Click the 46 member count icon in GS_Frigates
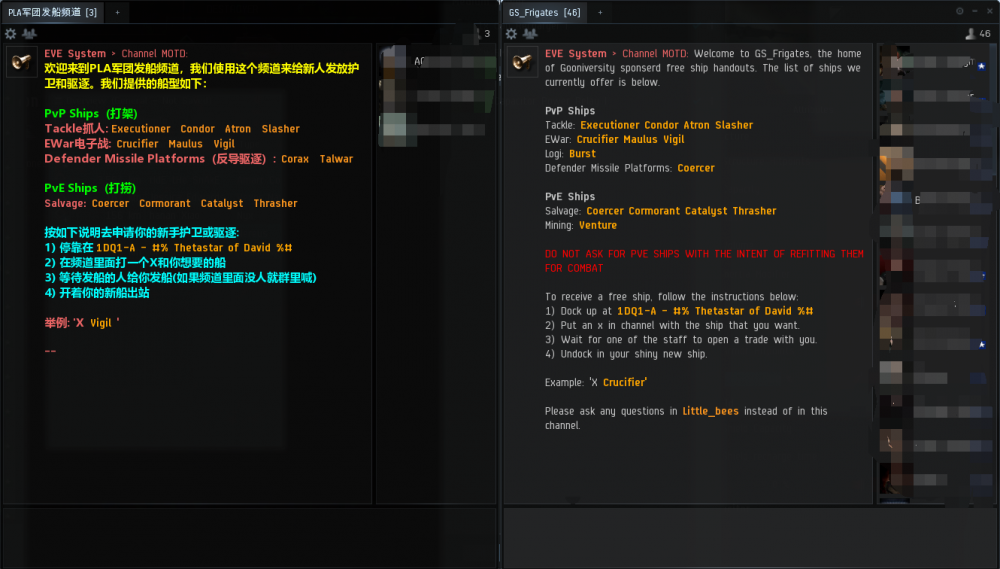1000x569 pixels. pyautogui.click(x=970, y=34)
